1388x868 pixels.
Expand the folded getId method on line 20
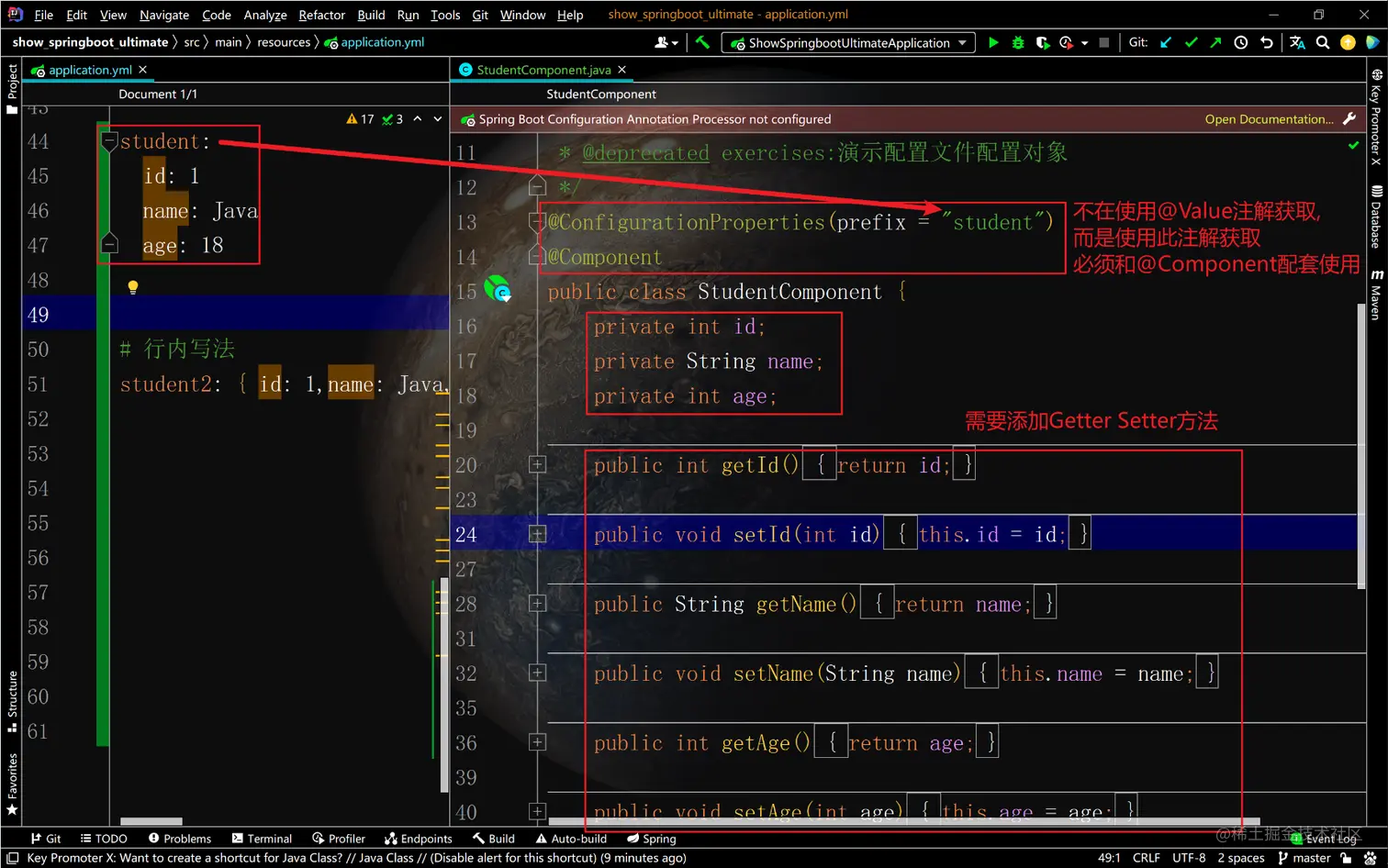(538, 464)
